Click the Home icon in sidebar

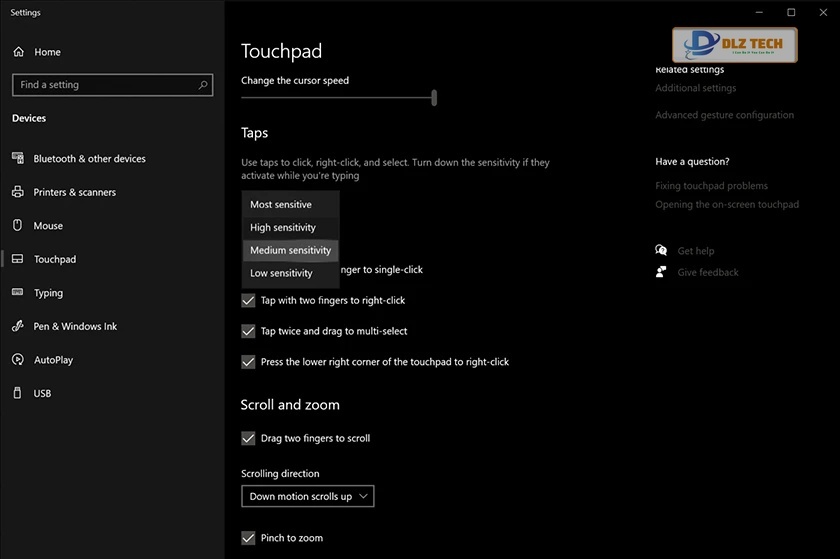point(19,52)
